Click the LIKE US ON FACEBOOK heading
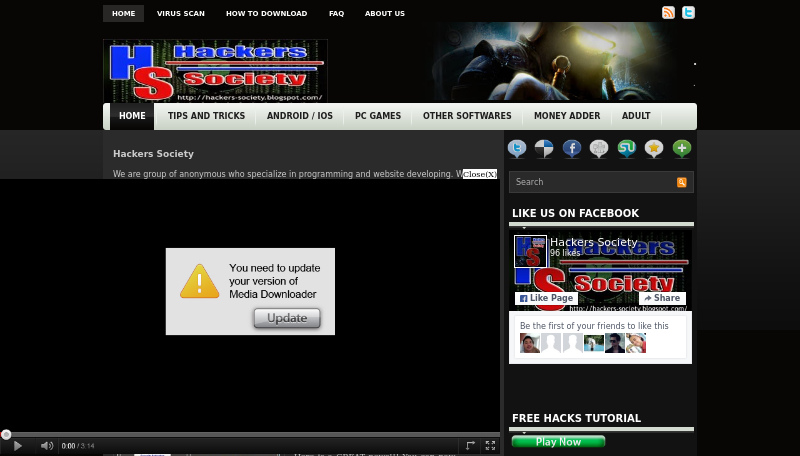Screen dimensions: 800x456 [575, 213]
